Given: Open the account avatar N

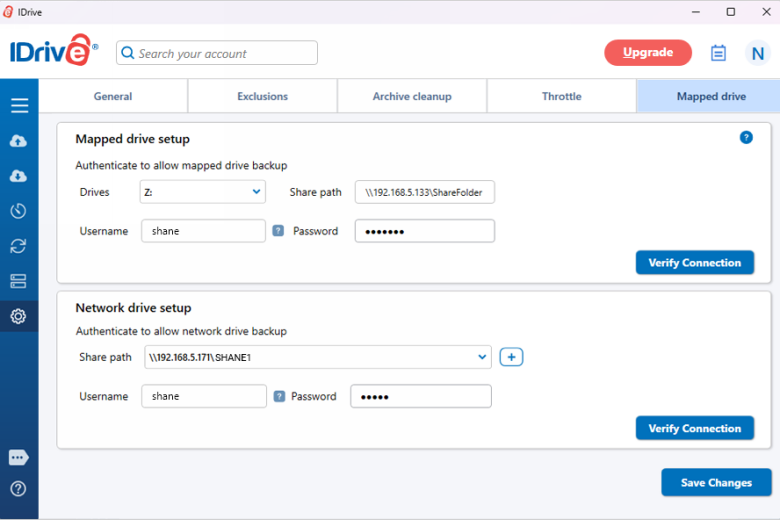Looking at the screenshot, I should [758, 53].
